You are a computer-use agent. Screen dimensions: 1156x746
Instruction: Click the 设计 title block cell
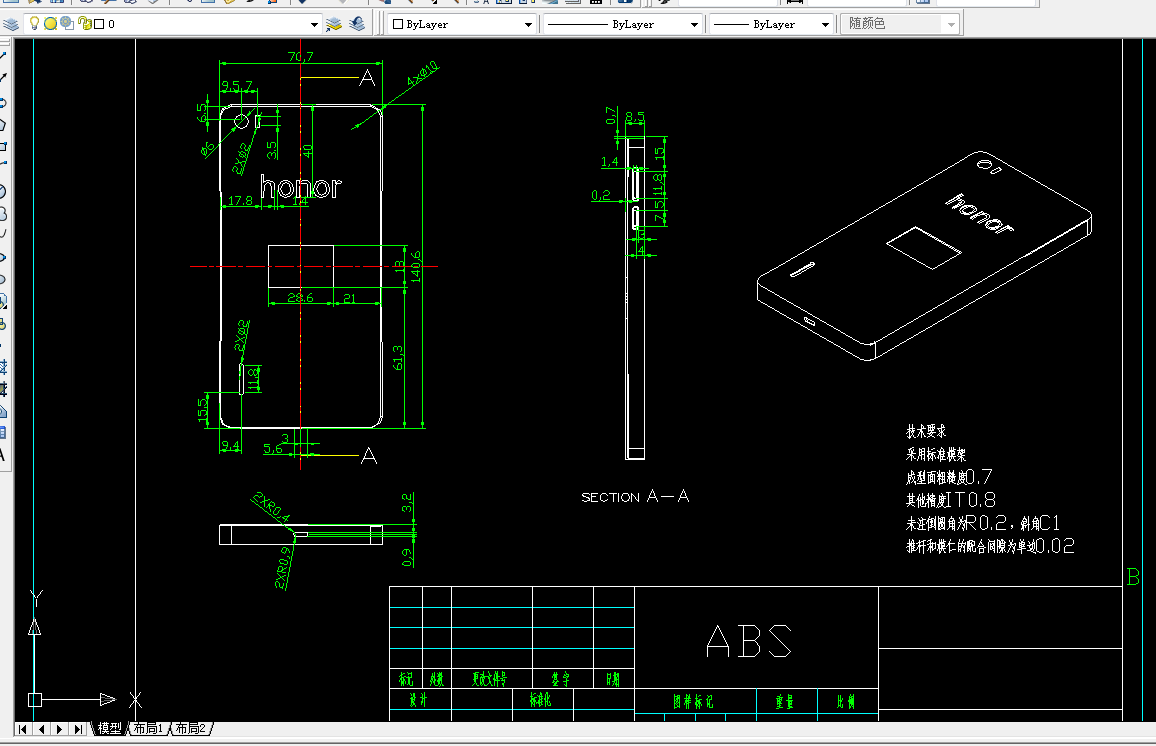pos(418,700)
